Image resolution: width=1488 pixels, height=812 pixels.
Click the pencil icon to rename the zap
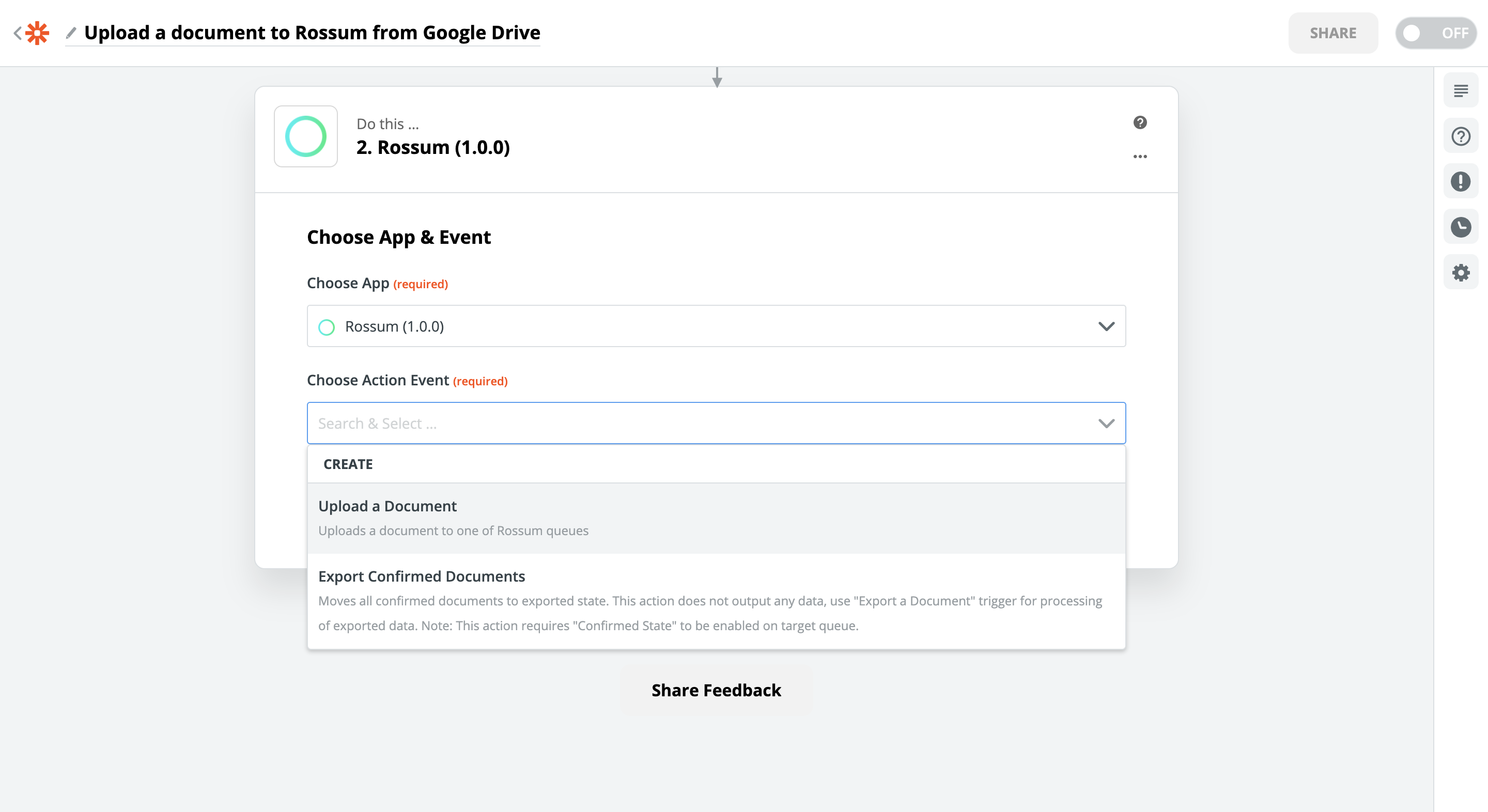(71, 33)
